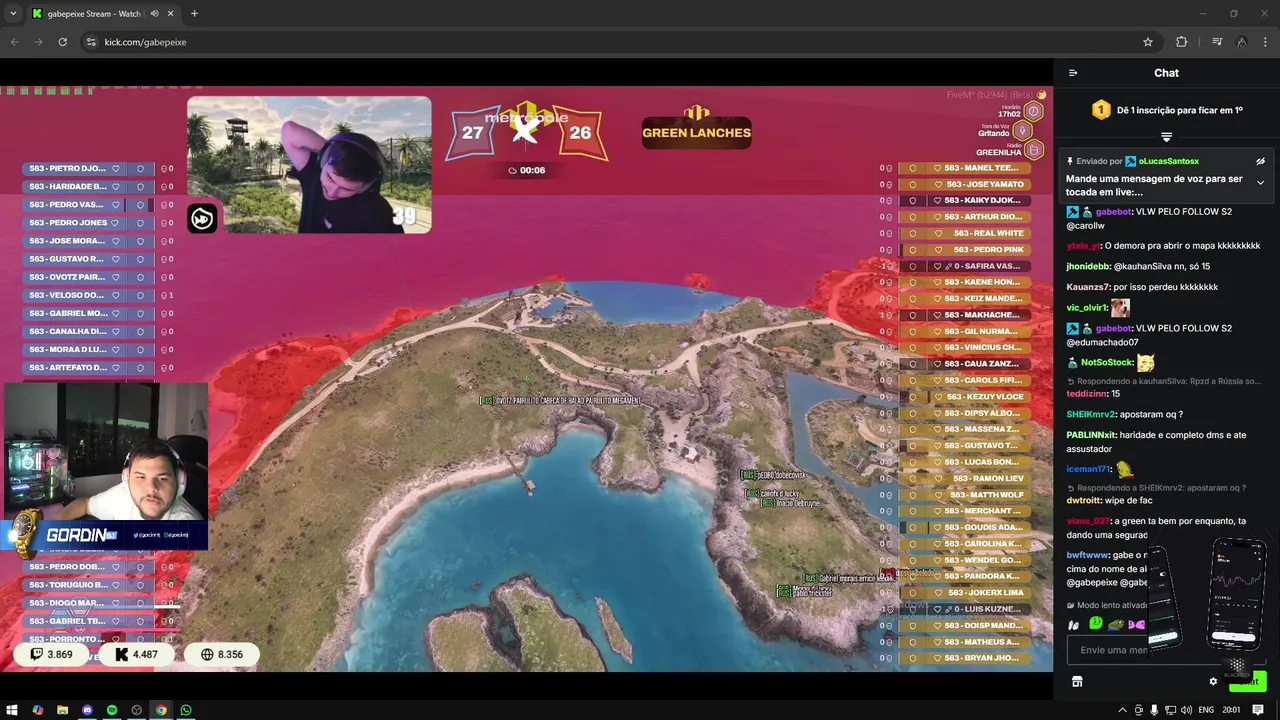1280x720 pixels.
Task: Click the 8.356 globe counter
Action: [222, 655]
